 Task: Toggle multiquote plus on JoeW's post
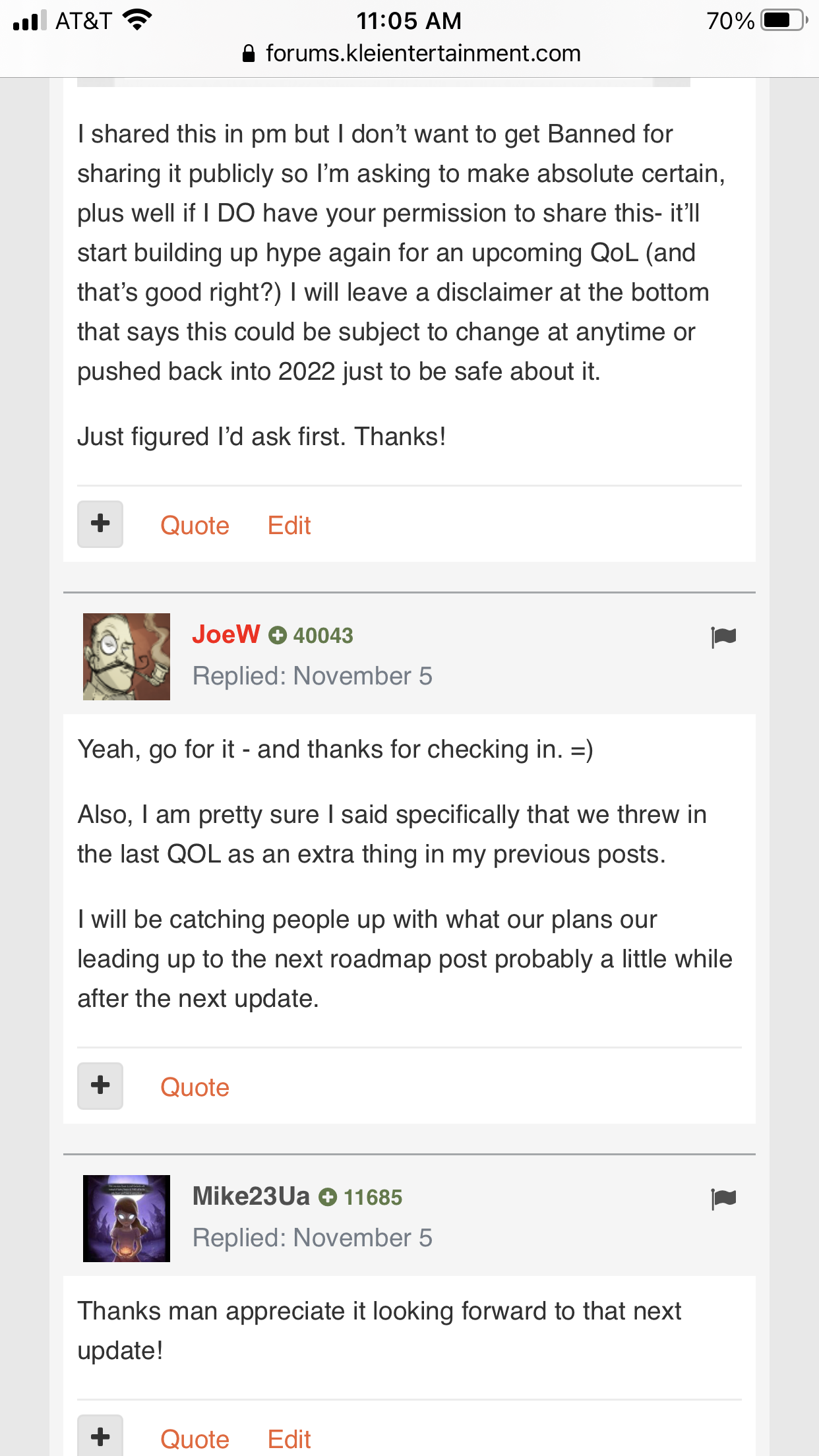[x=100, y=1086]
